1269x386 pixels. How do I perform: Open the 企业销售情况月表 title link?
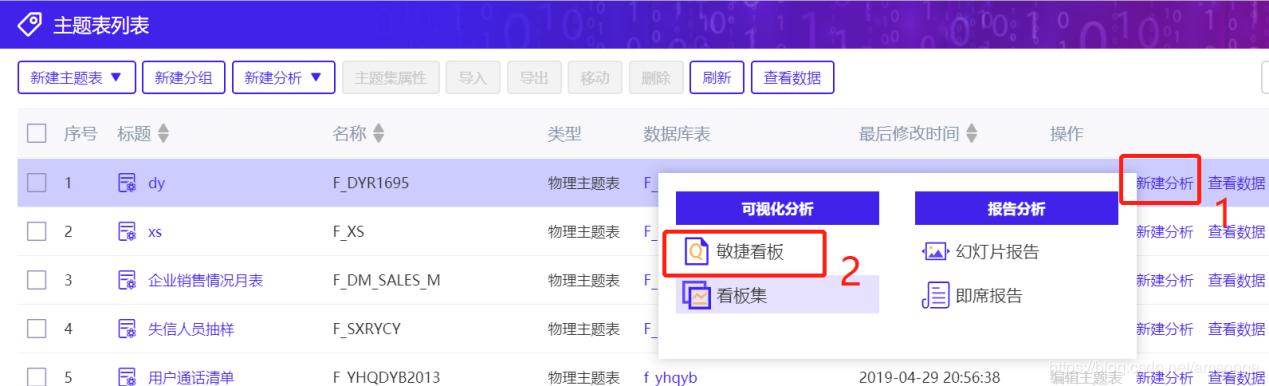[x=206, y=280]
